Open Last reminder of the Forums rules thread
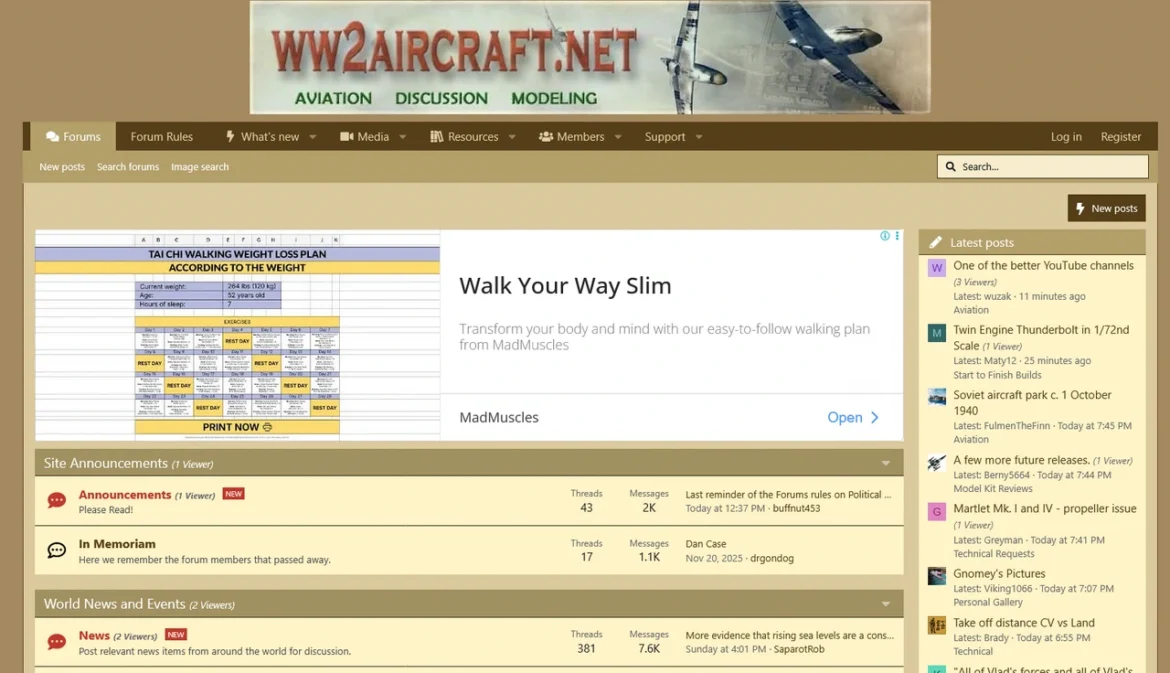 click(x=788, y=495)
